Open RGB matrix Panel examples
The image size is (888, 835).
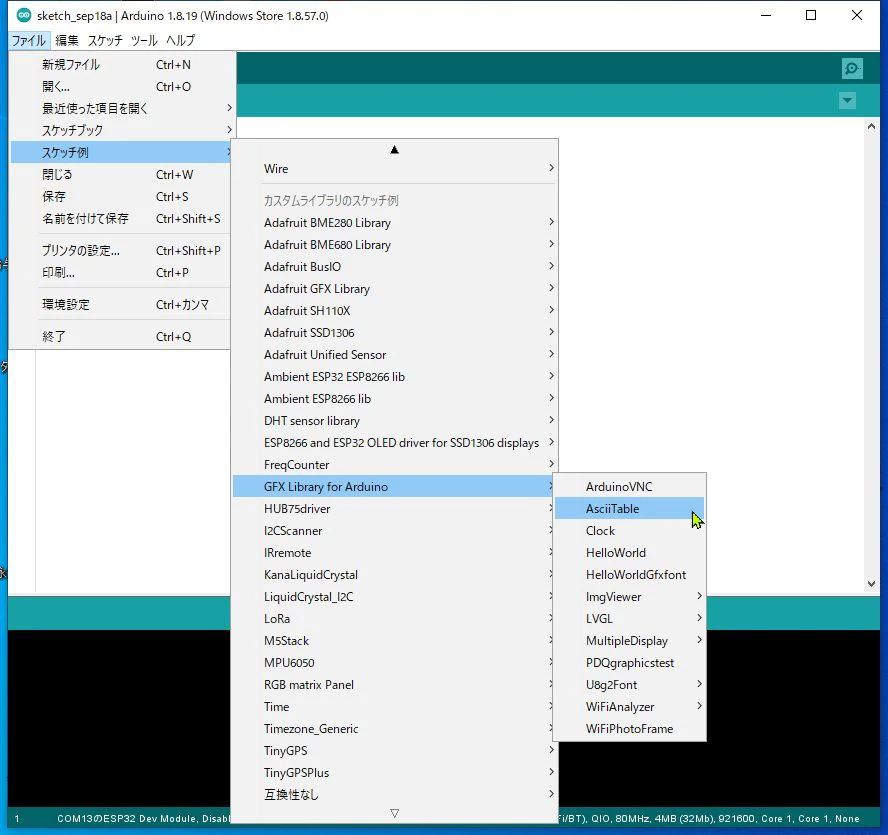point(392,685)
